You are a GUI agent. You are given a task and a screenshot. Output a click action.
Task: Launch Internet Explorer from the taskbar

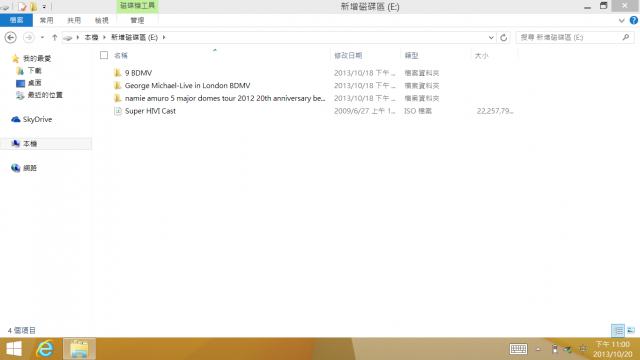pyautogui.click(x=45, y=349)
